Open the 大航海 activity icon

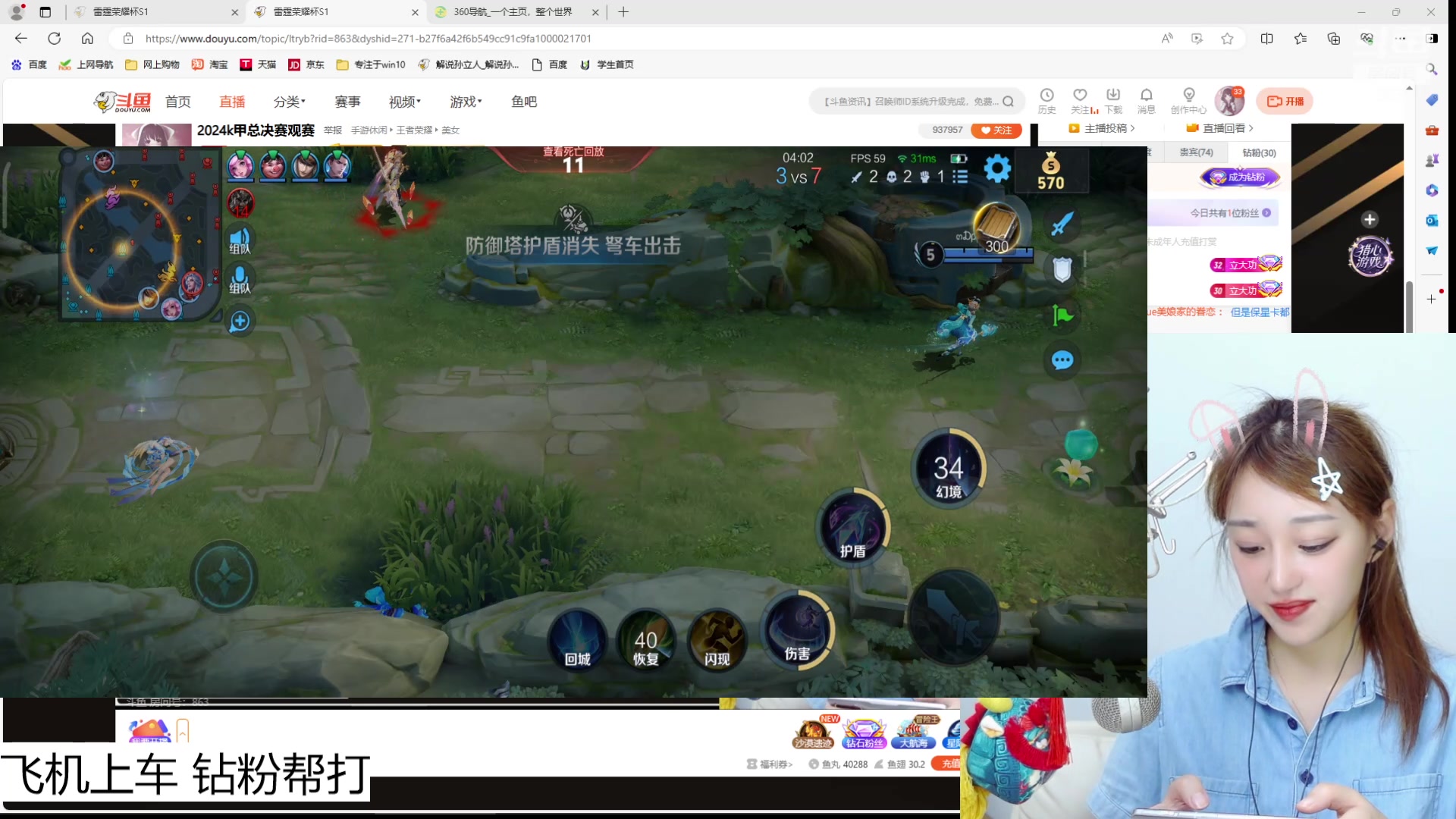point(915,733)
